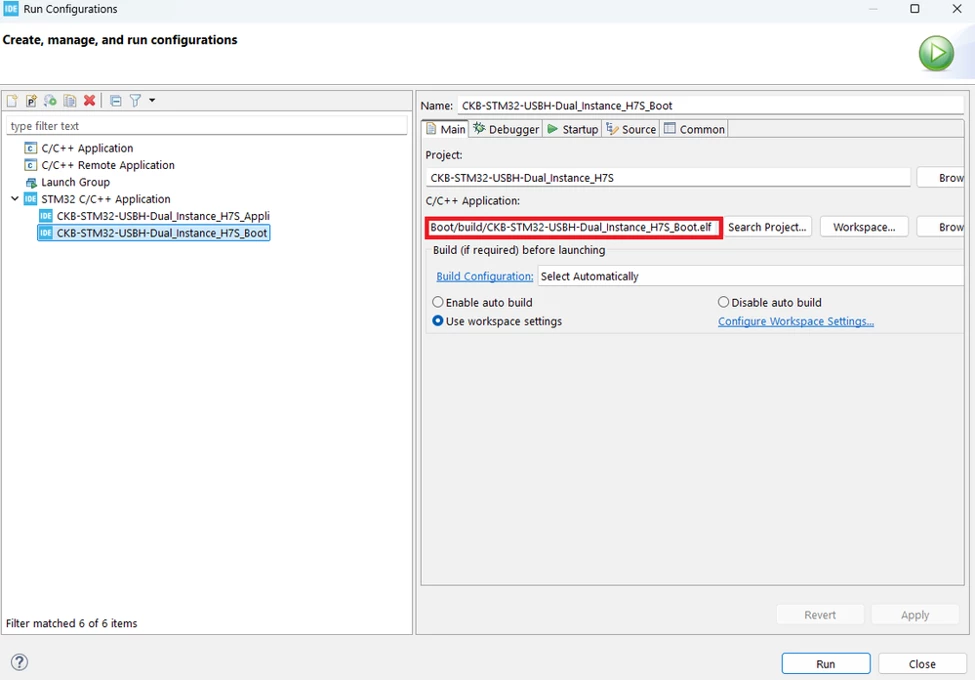The height and width of the screenshot is (680, 975).
Task: Click the Close button
Action: pyautogui.click(x=922, y=663)
